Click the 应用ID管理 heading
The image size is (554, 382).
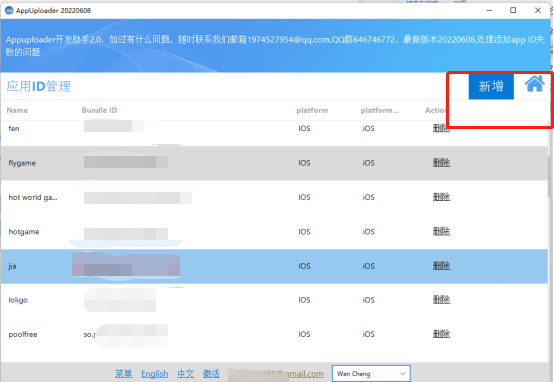click(x=39, y=86)
